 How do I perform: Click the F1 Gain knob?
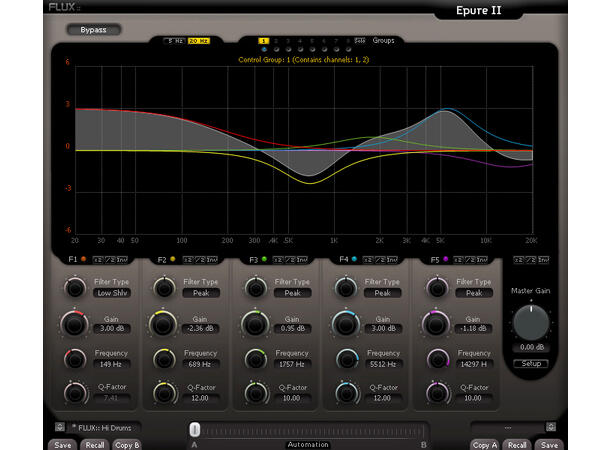click(74, 324)
